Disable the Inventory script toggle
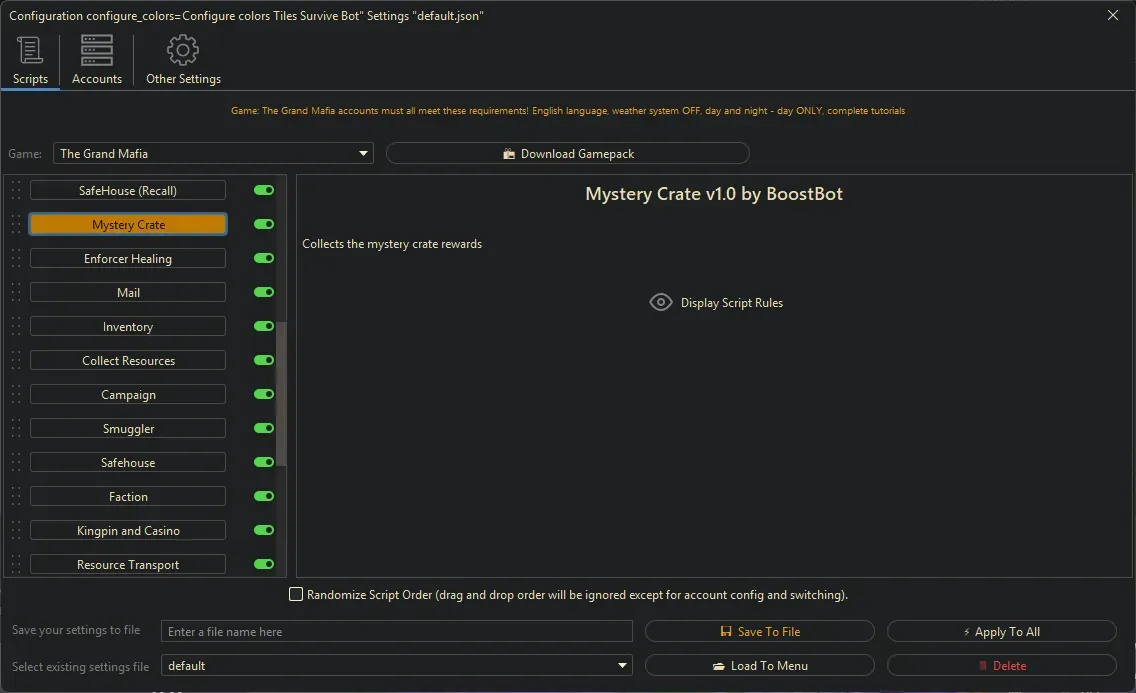This screenshot has height=693, width=1136. pyautogui.click(x=264, y=327)
